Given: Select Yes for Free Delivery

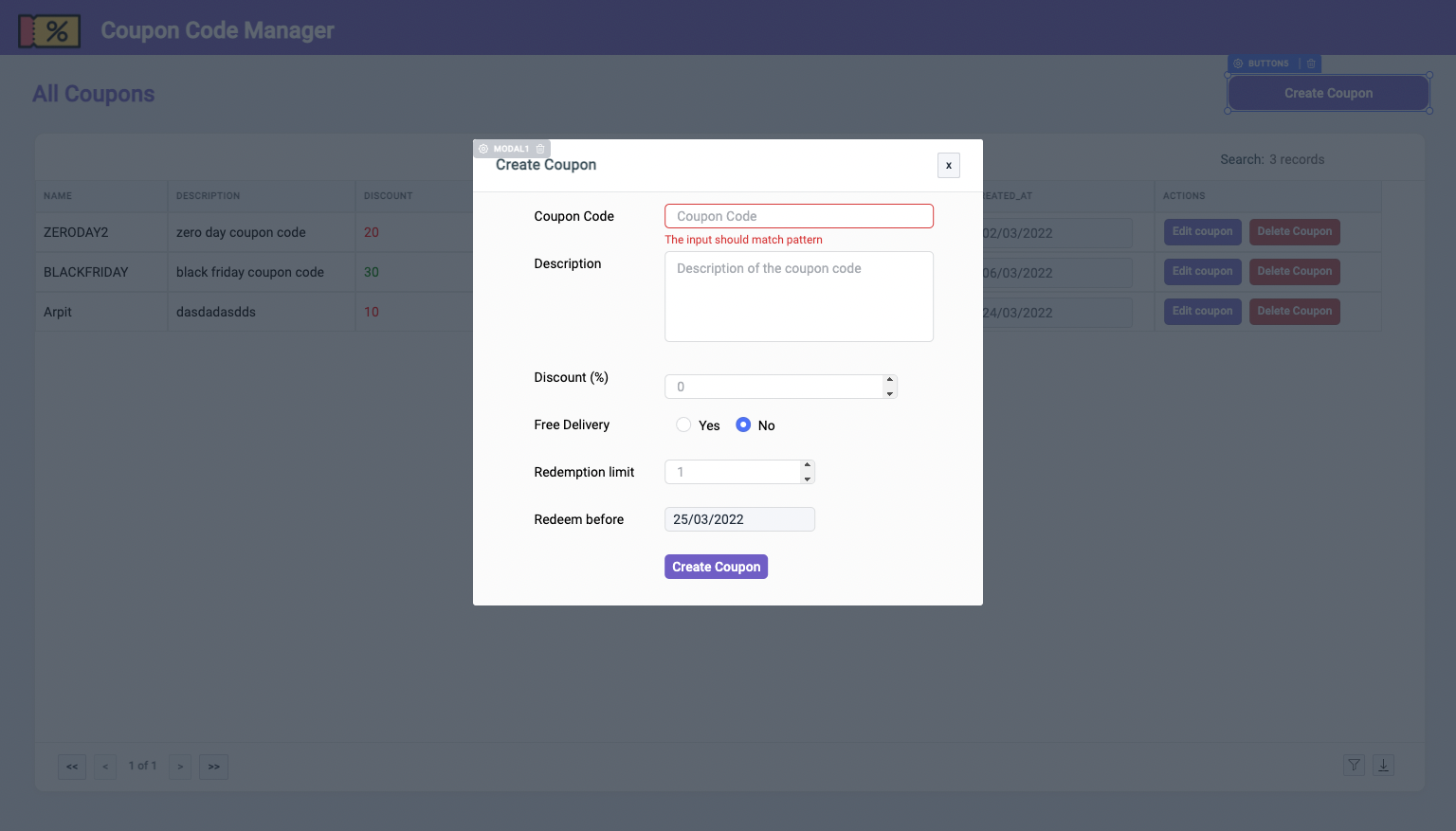Looking at the screenshot, I should [x=683, y=425].
